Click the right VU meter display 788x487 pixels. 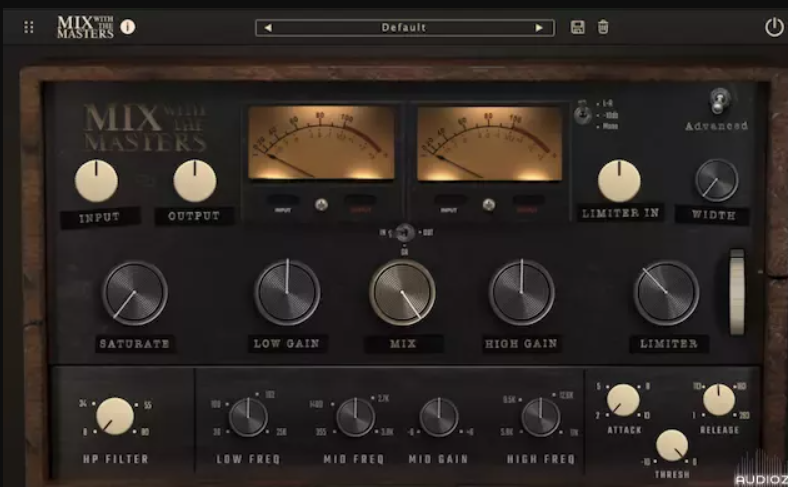pyautogui.click(x=489, y=143)
